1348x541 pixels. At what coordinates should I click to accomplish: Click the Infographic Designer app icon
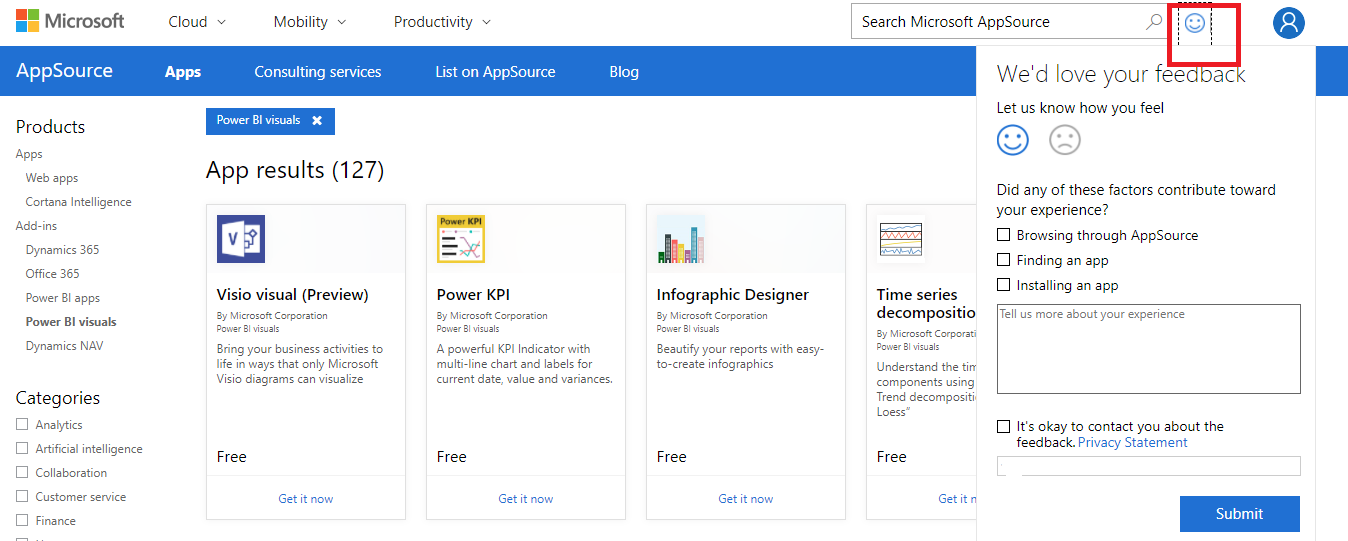point(681,239)
